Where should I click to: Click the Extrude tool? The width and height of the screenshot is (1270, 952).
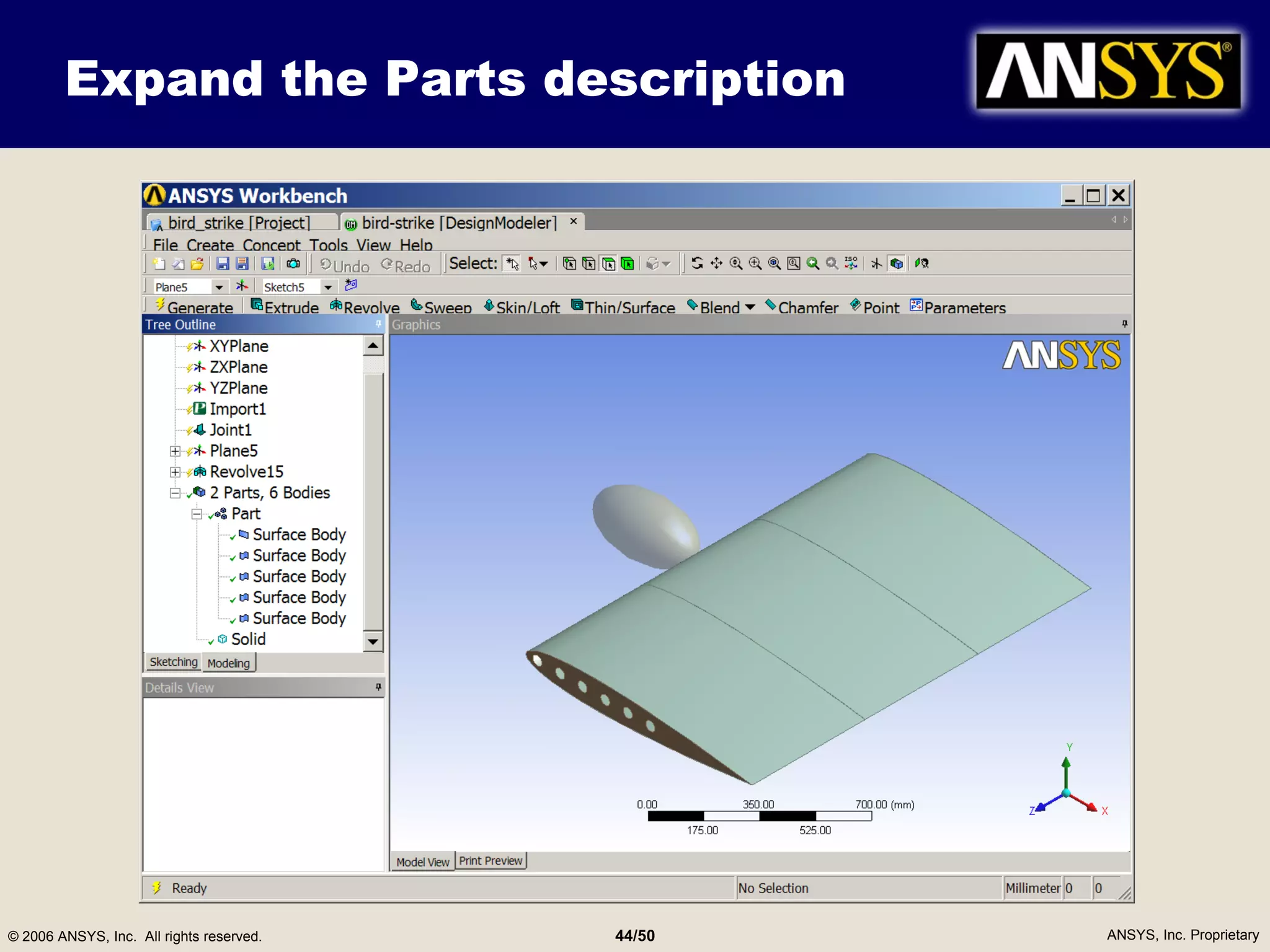coord(284,306)
